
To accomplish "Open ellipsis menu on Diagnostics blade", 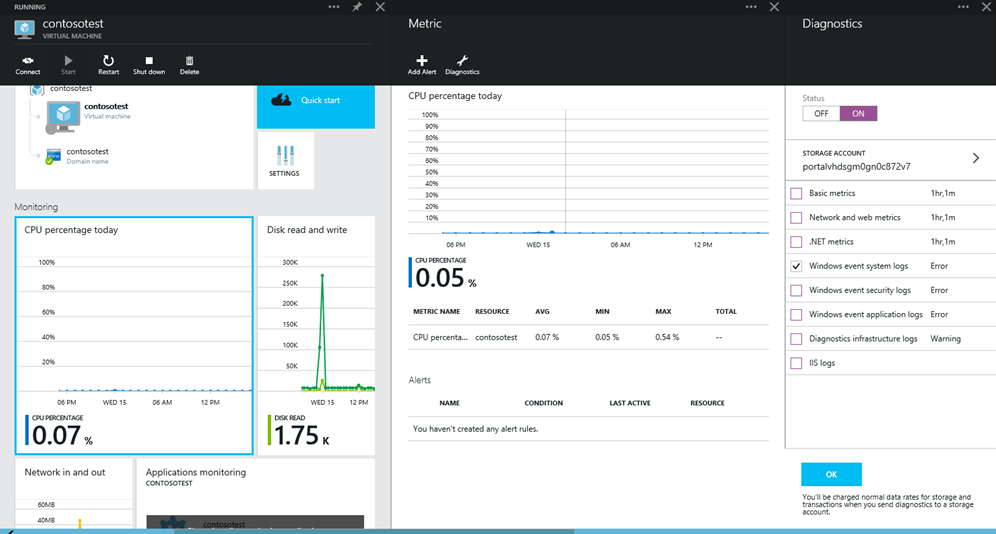I will [963, 7].
